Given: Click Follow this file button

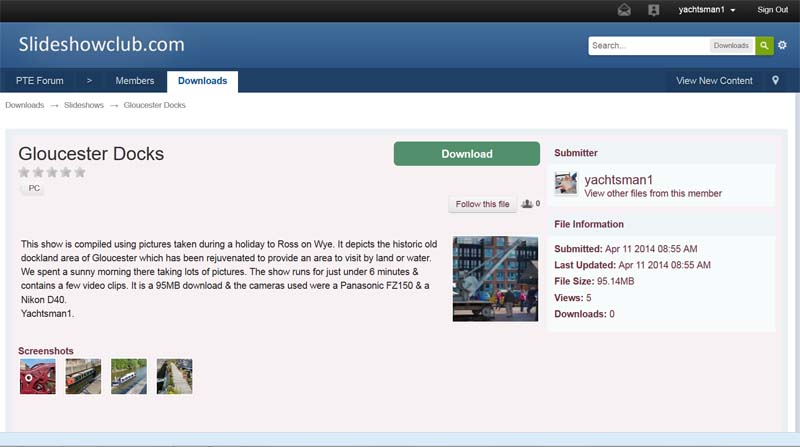Looking at the screenshot, I should click(482, 204).
